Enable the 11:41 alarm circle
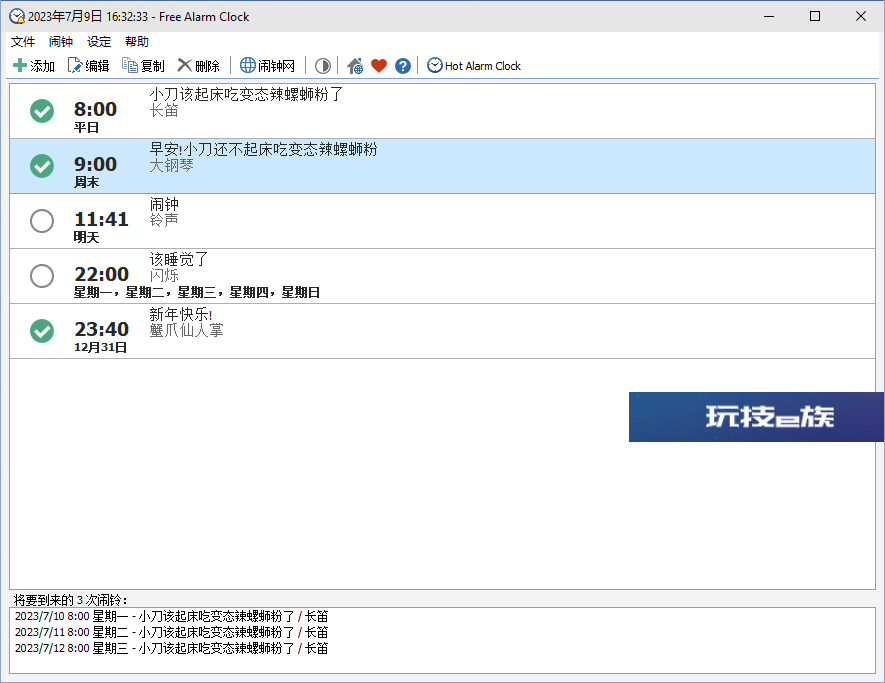This screenshot has width=885, height=683. pyautogui.click(x=42, y=221)
